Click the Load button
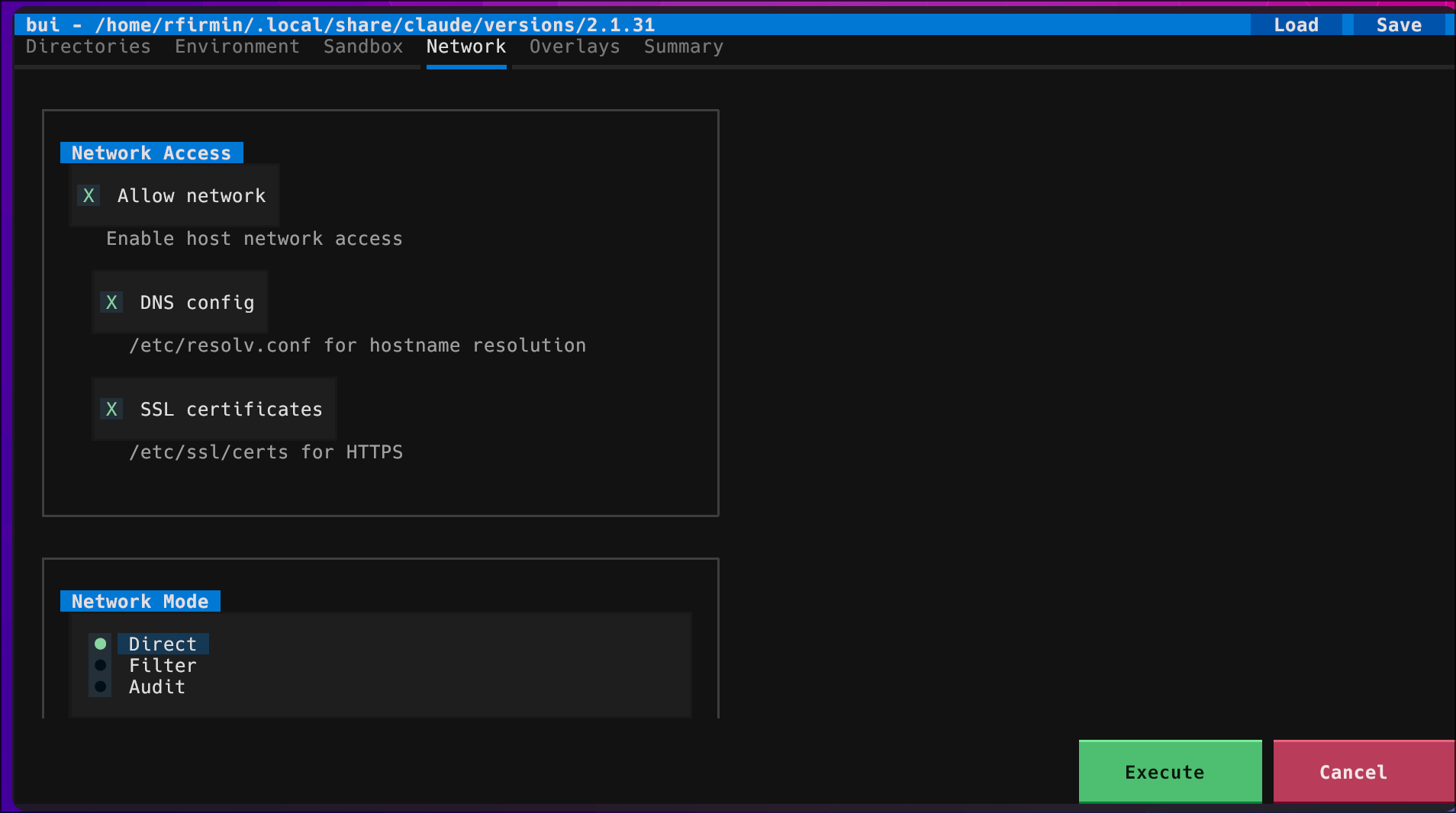This screenshot has width=1456, height=813. (x=1295, y=24)
